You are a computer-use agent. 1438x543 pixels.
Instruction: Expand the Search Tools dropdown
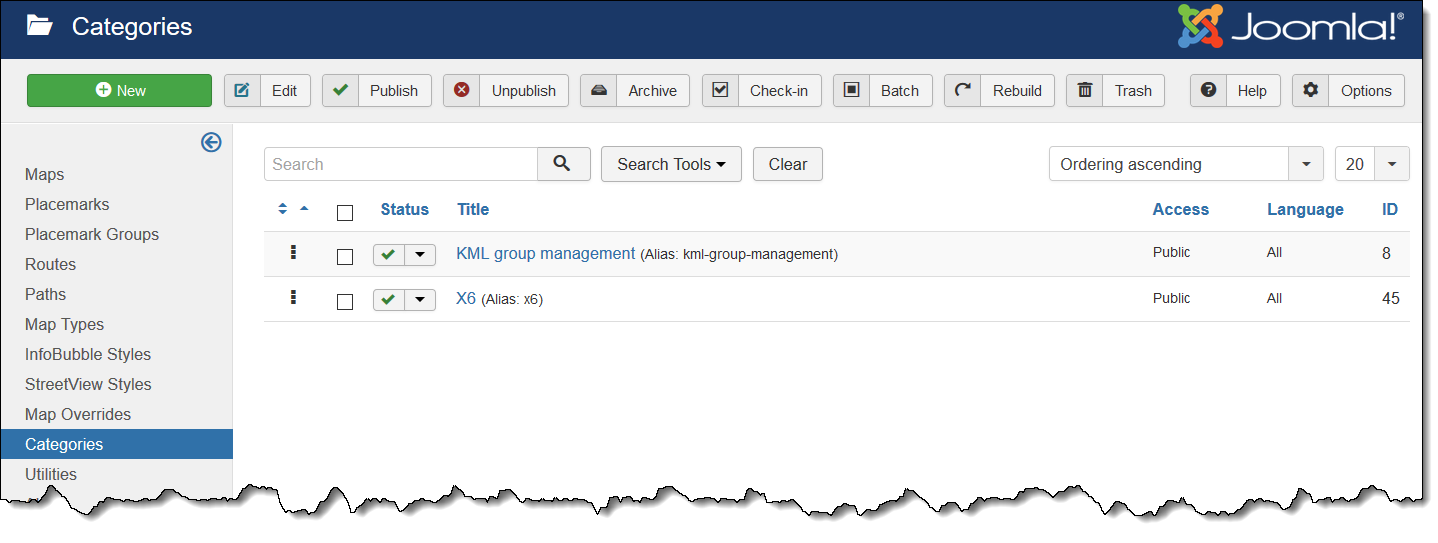coord(671,164)
